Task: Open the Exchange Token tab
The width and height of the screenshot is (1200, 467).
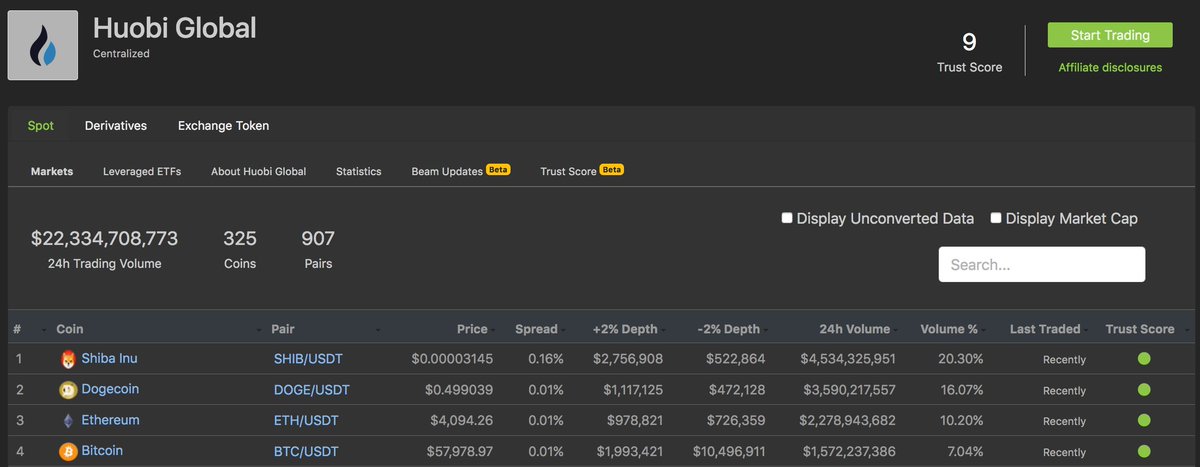Action: point(223,126)
